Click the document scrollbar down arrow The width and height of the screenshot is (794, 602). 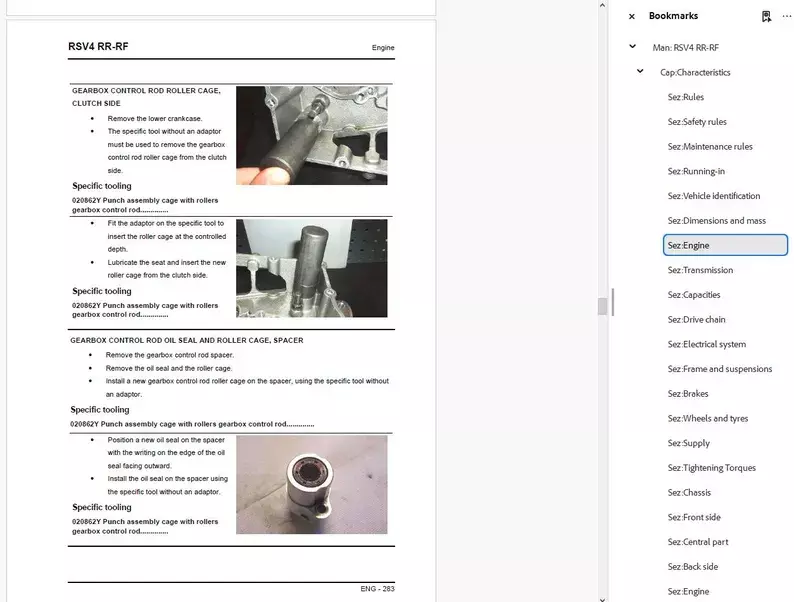click(602, 596)
